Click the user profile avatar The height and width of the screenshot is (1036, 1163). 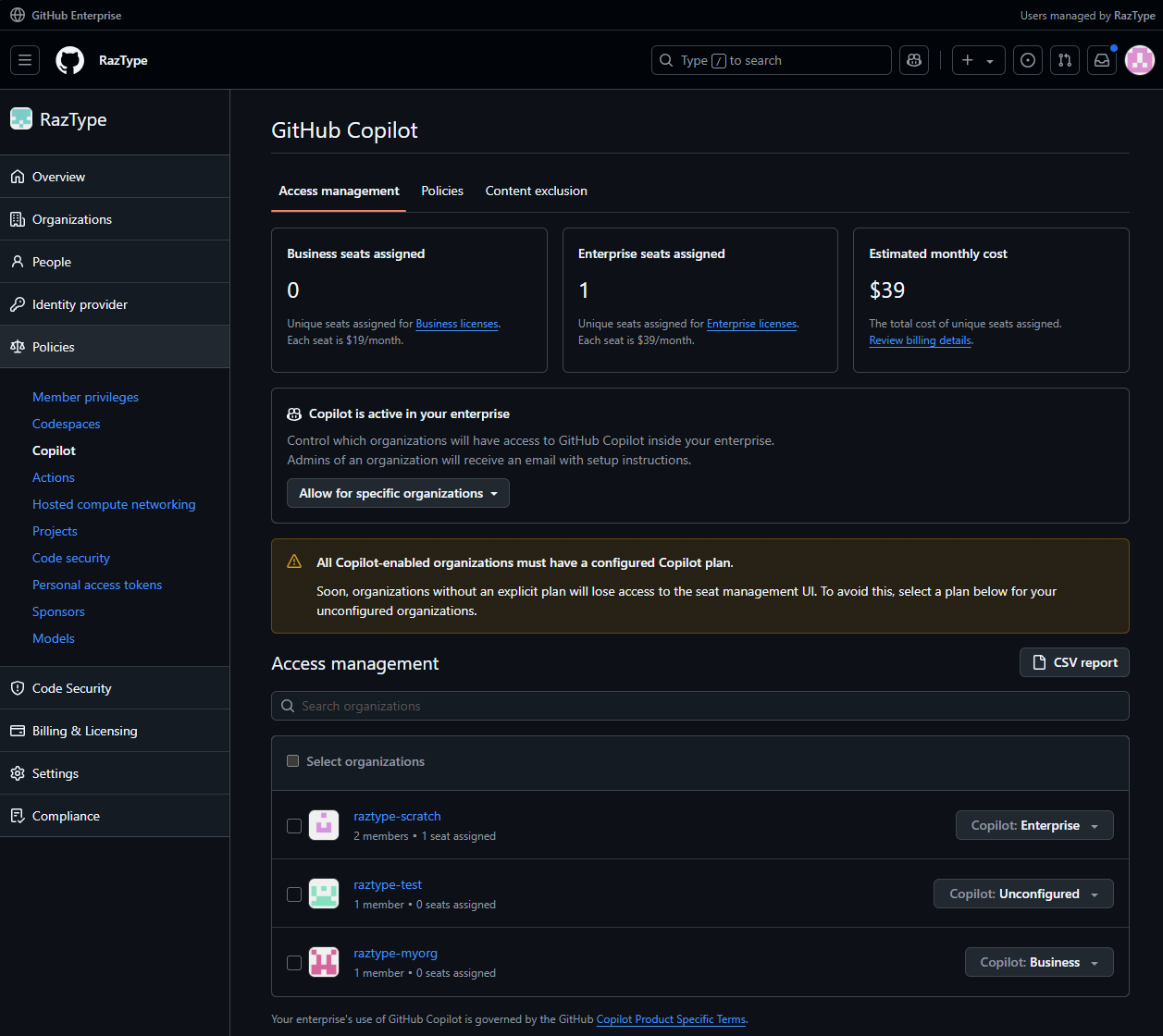pyautogui.click(x=1139, y=60)
